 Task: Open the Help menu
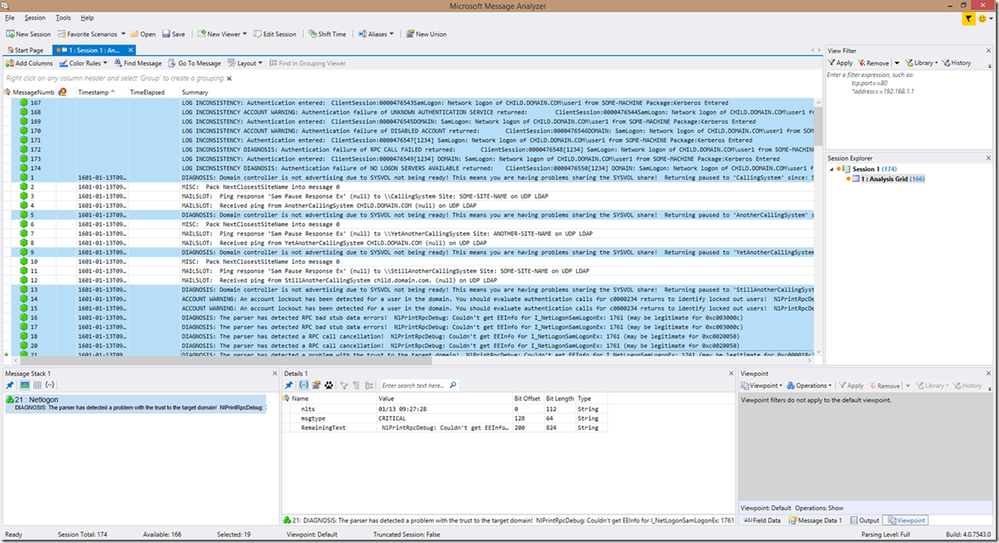click(x=87, y=18)
